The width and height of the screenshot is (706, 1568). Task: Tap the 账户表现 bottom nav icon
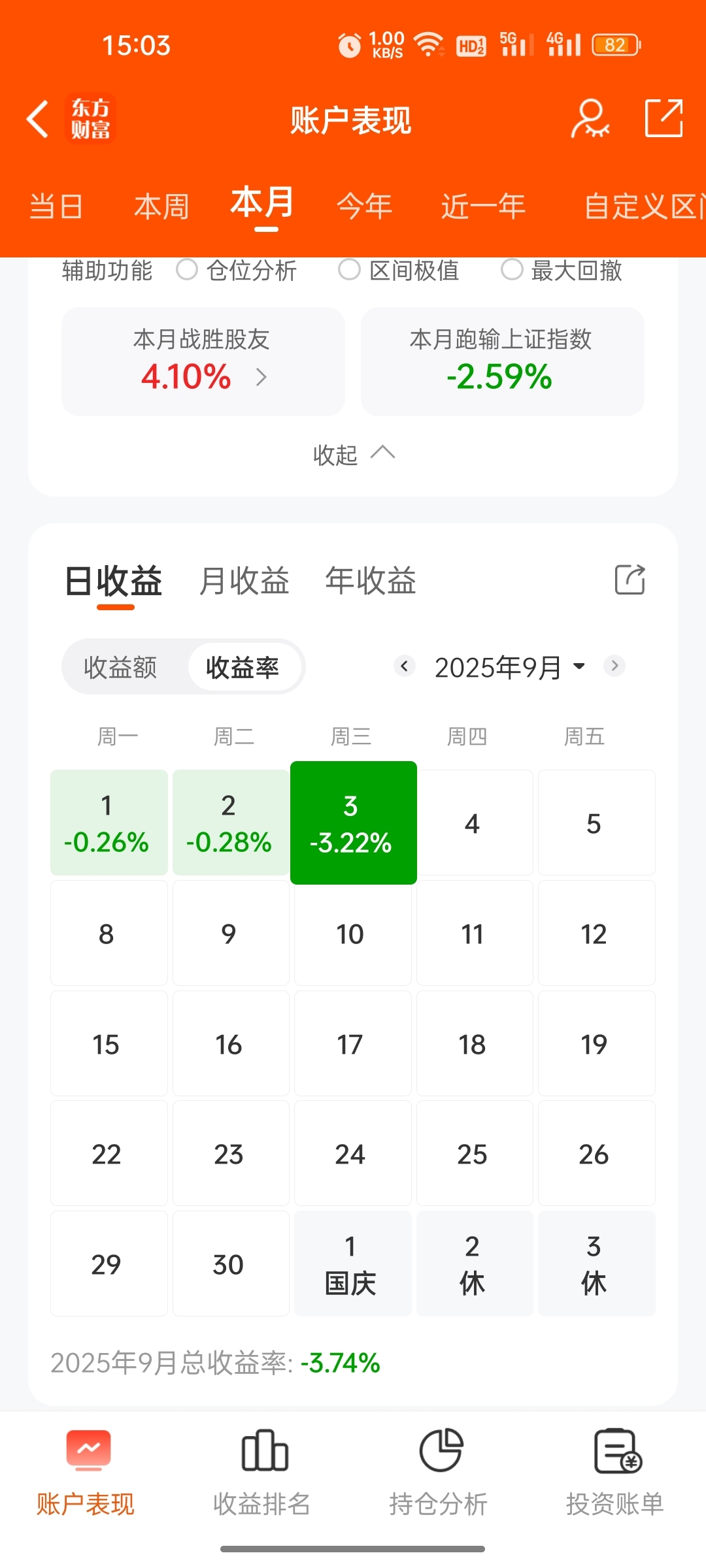(88, 1450)
